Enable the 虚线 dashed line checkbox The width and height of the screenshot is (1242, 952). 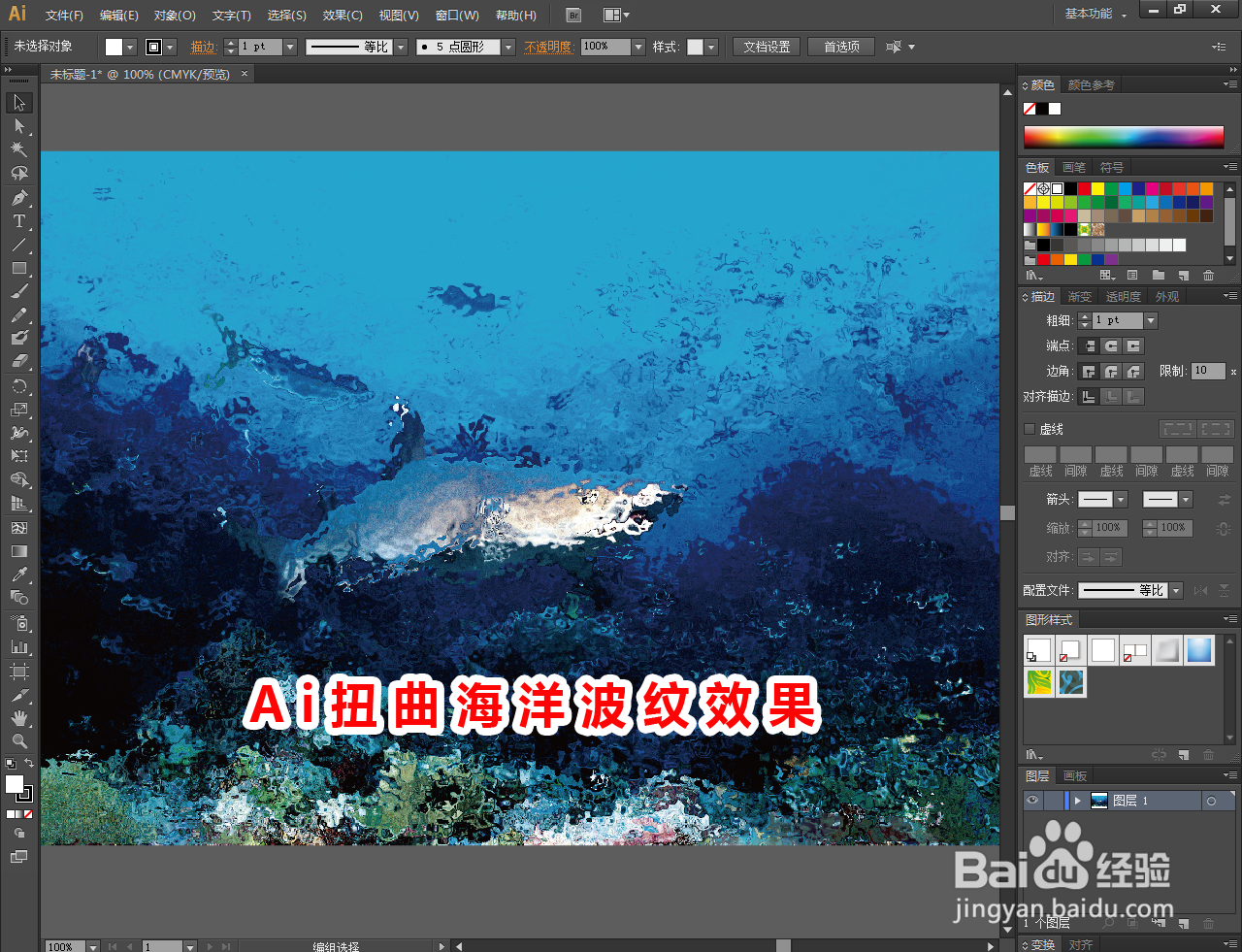click(1030, 428)
